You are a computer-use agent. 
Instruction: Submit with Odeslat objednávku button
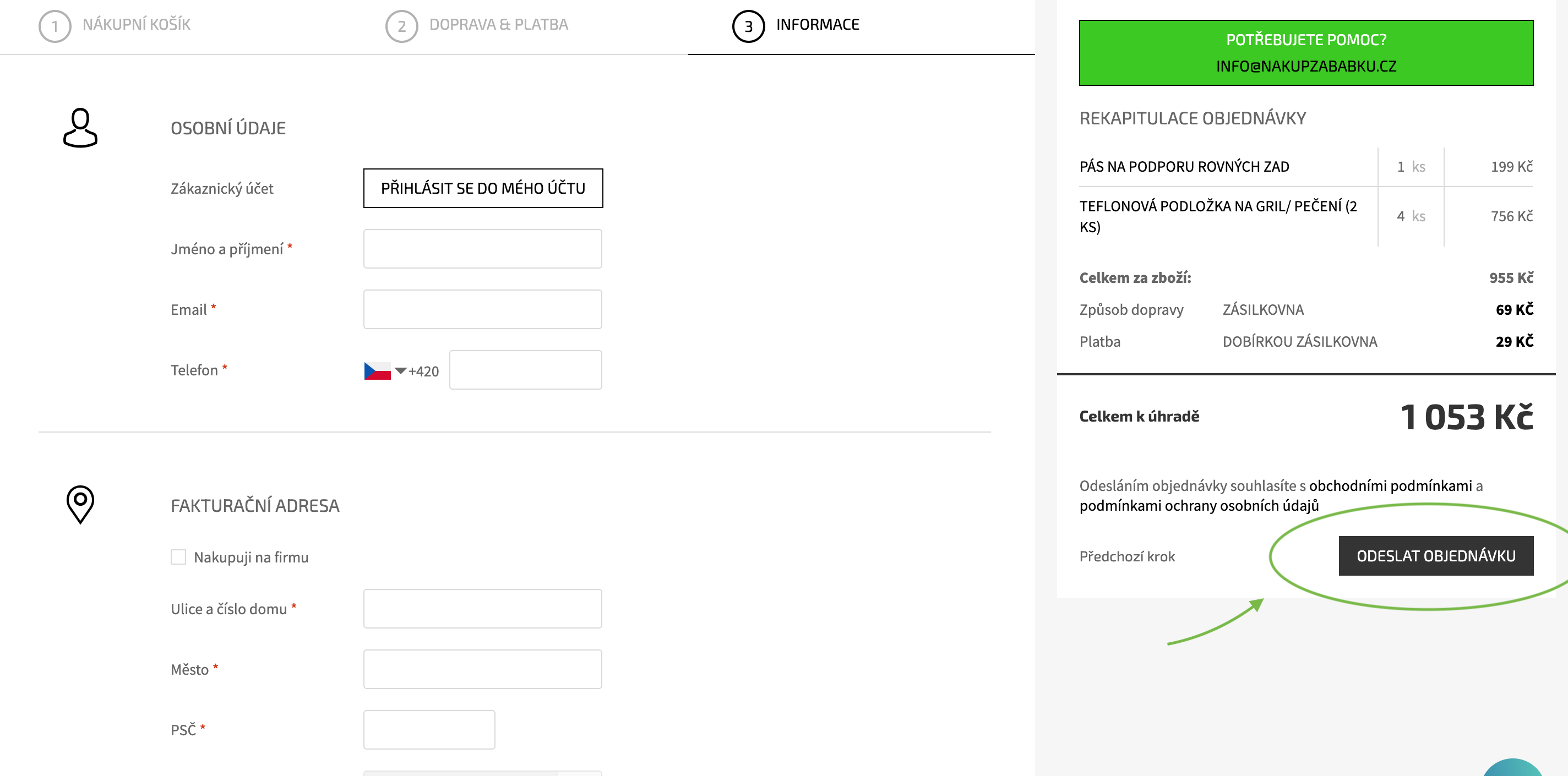(1436, 556)
